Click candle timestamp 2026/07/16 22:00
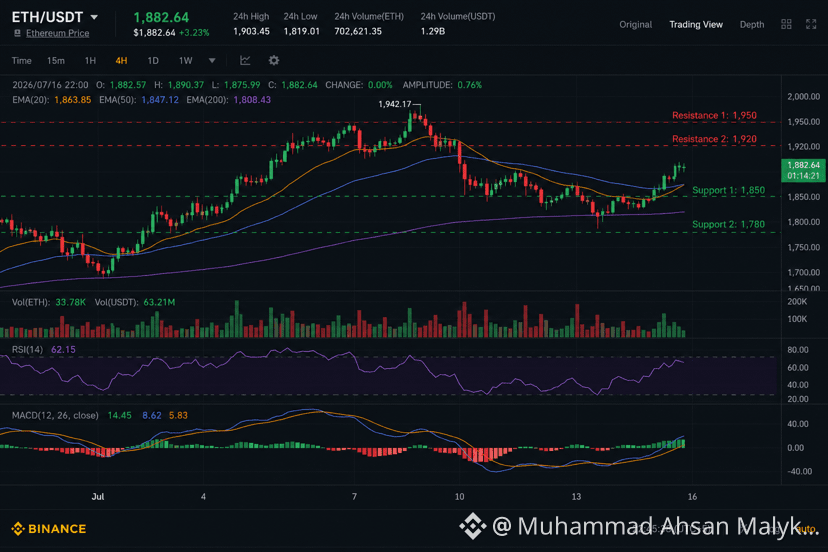828x552 pixels. click(x=50, y=85)
